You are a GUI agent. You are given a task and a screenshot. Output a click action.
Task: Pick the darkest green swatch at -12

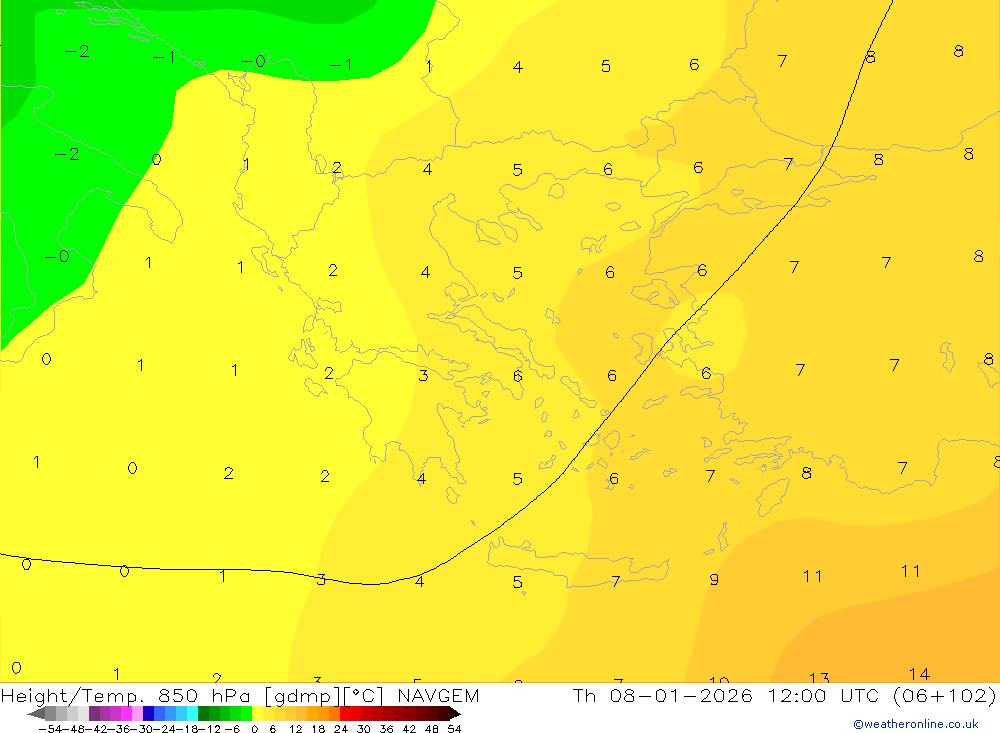203,714
